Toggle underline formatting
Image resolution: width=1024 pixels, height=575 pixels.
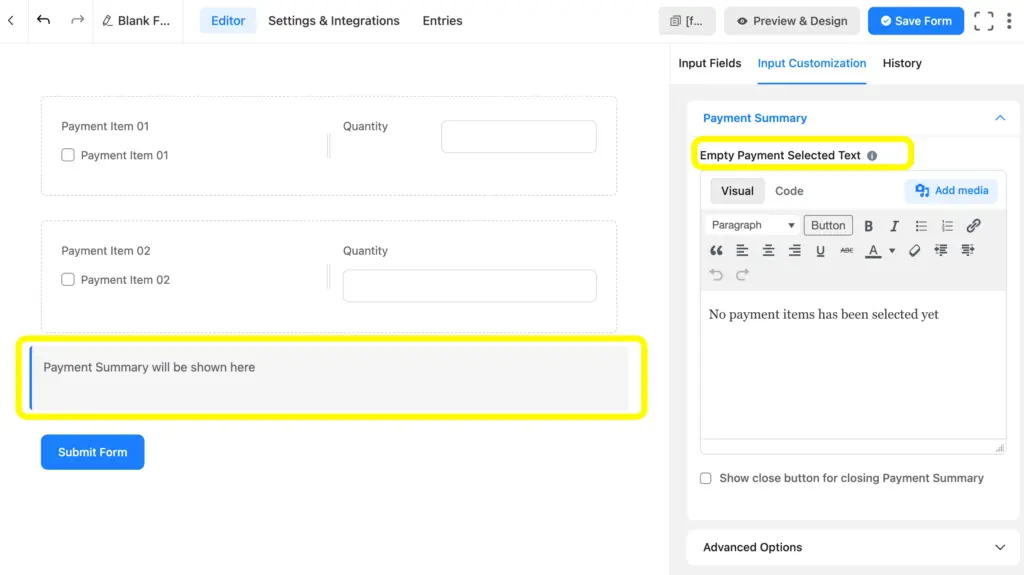[820, 250]
